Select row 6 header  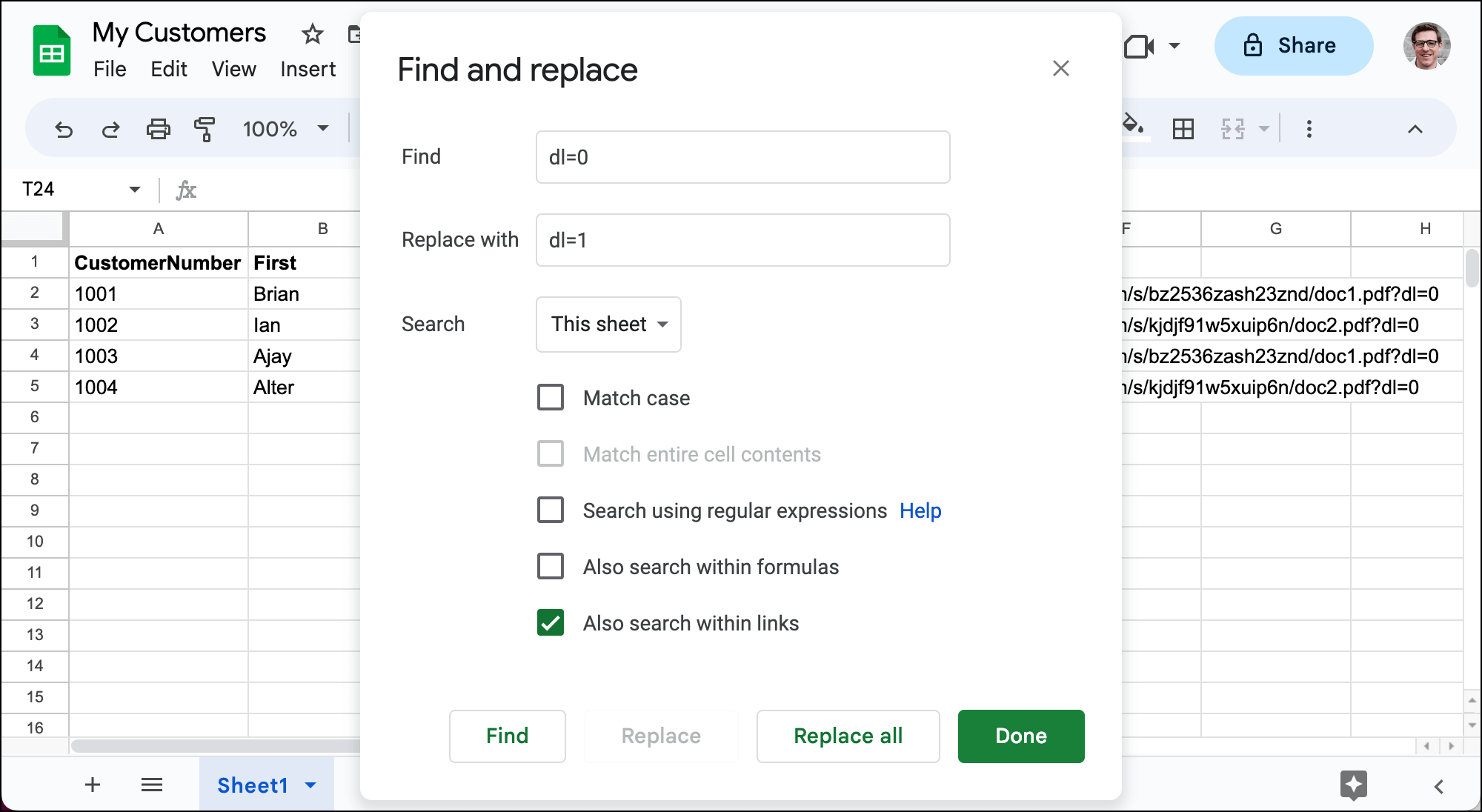(x=35, y=417)
